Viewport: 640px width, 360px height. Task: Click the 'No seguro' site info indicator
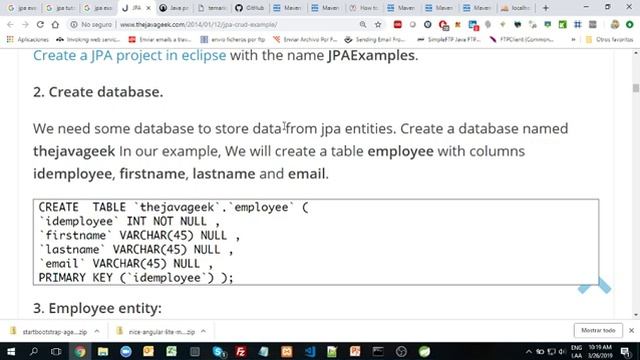91,24
